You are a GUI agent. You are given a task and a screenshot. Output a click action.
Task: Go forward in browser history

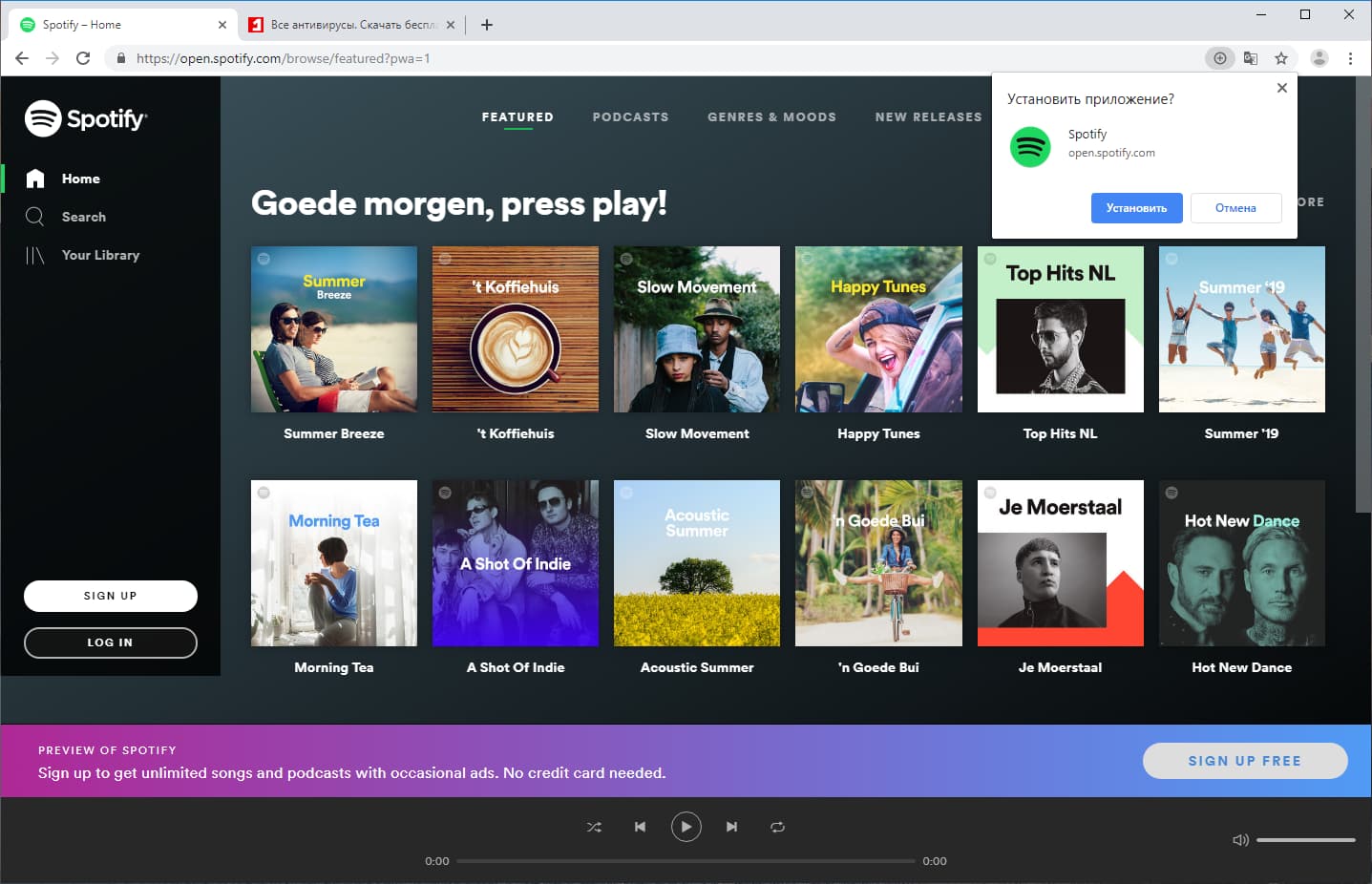(x=53, y=58)
